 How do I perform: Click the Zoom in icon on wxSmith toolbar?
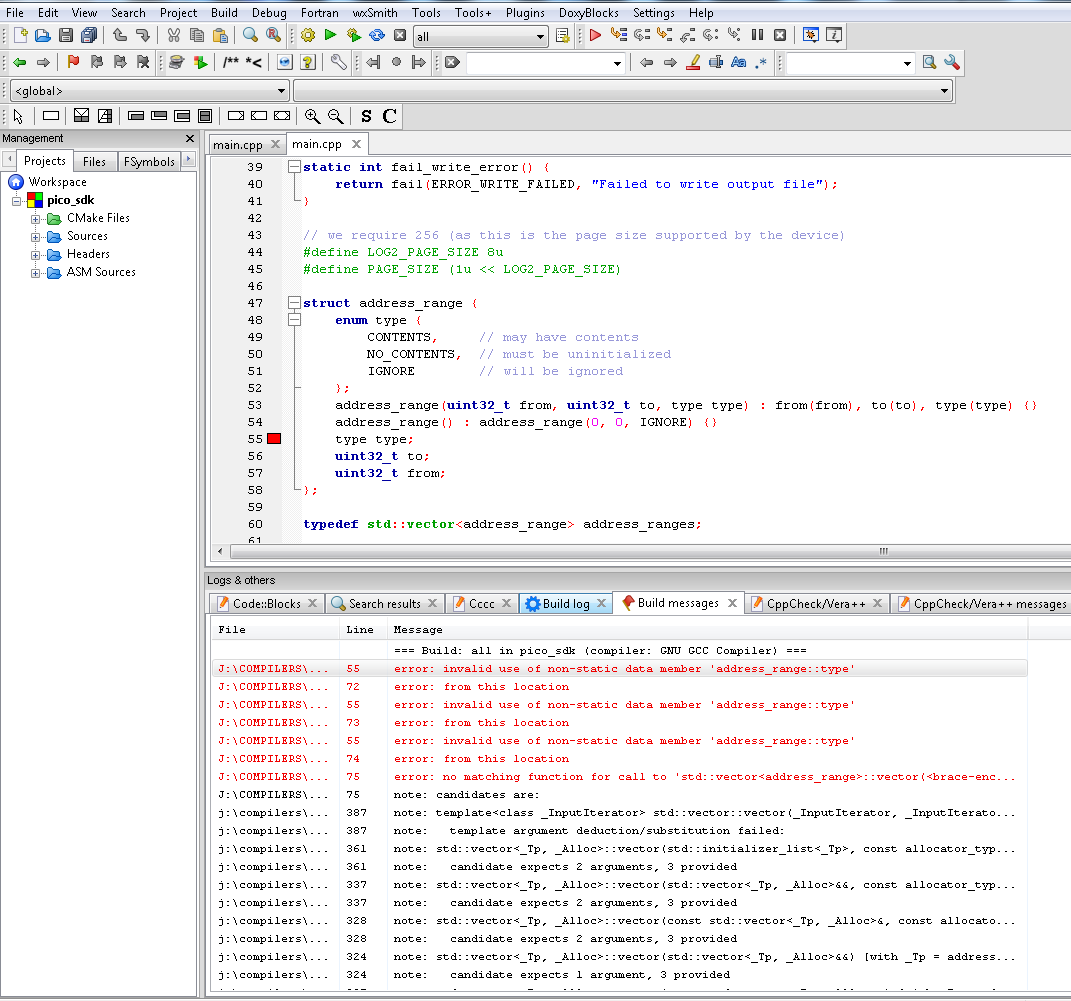click(x=313, y=116)
